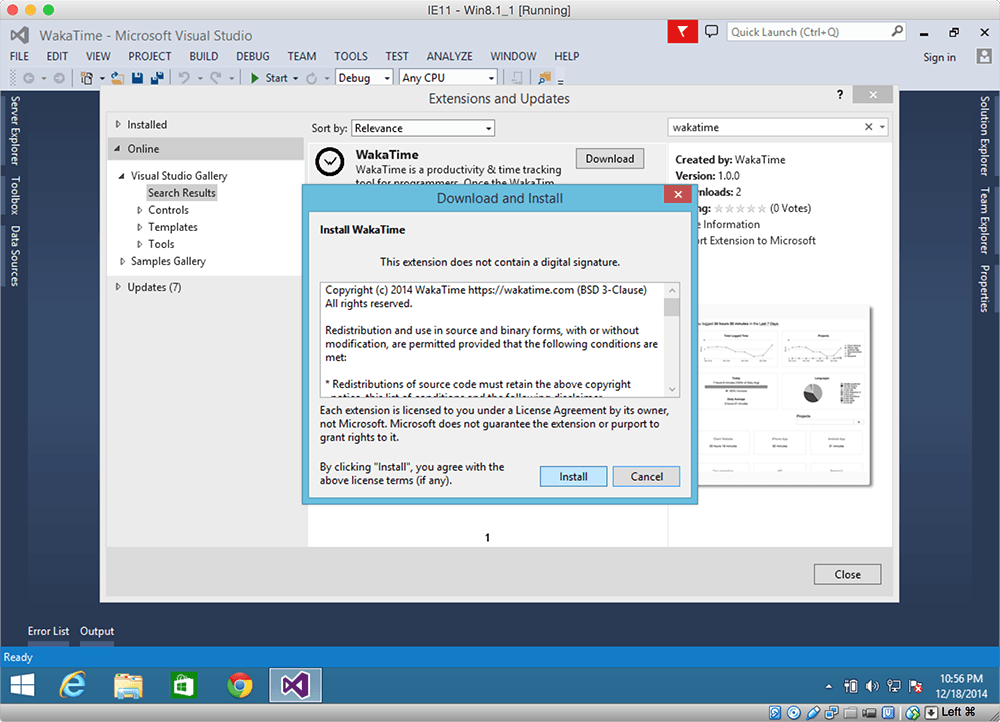Open the TOOLS menu
The width and height of the screenshot is (1000, 722).
[x=351, y=56]
